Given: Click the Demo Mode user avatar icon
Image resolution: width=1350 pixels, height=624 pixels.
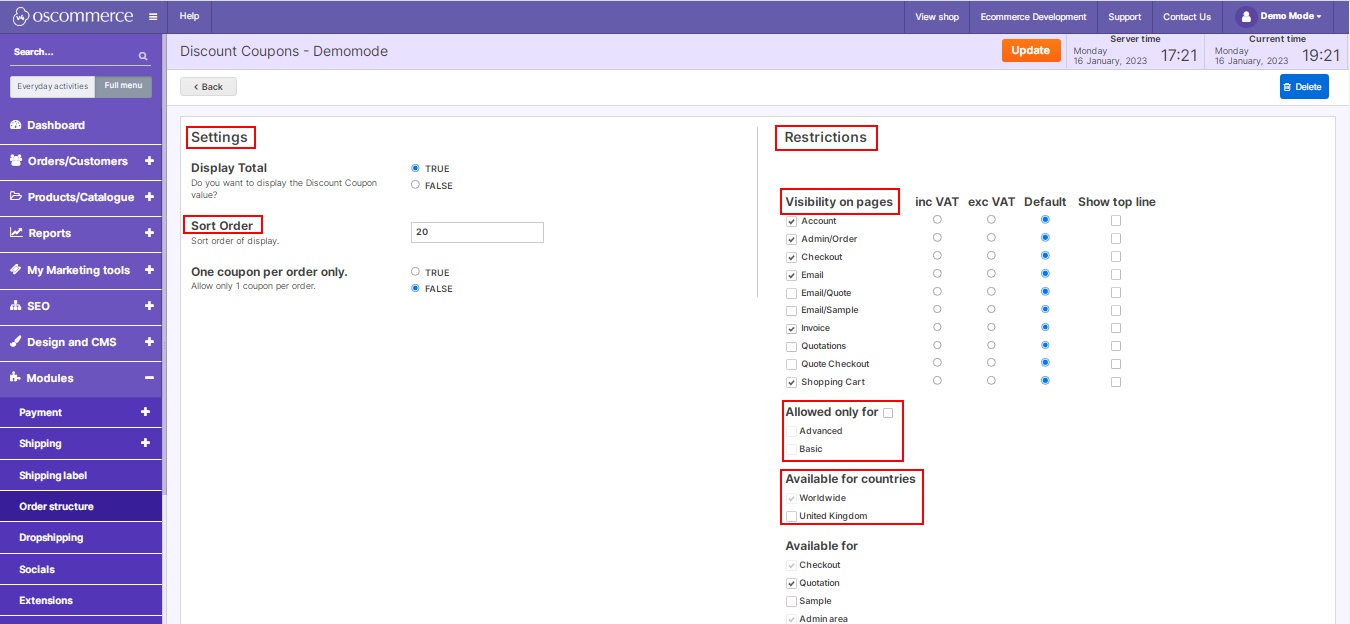Looking at the screenshot, I should tap(1245, 17).
